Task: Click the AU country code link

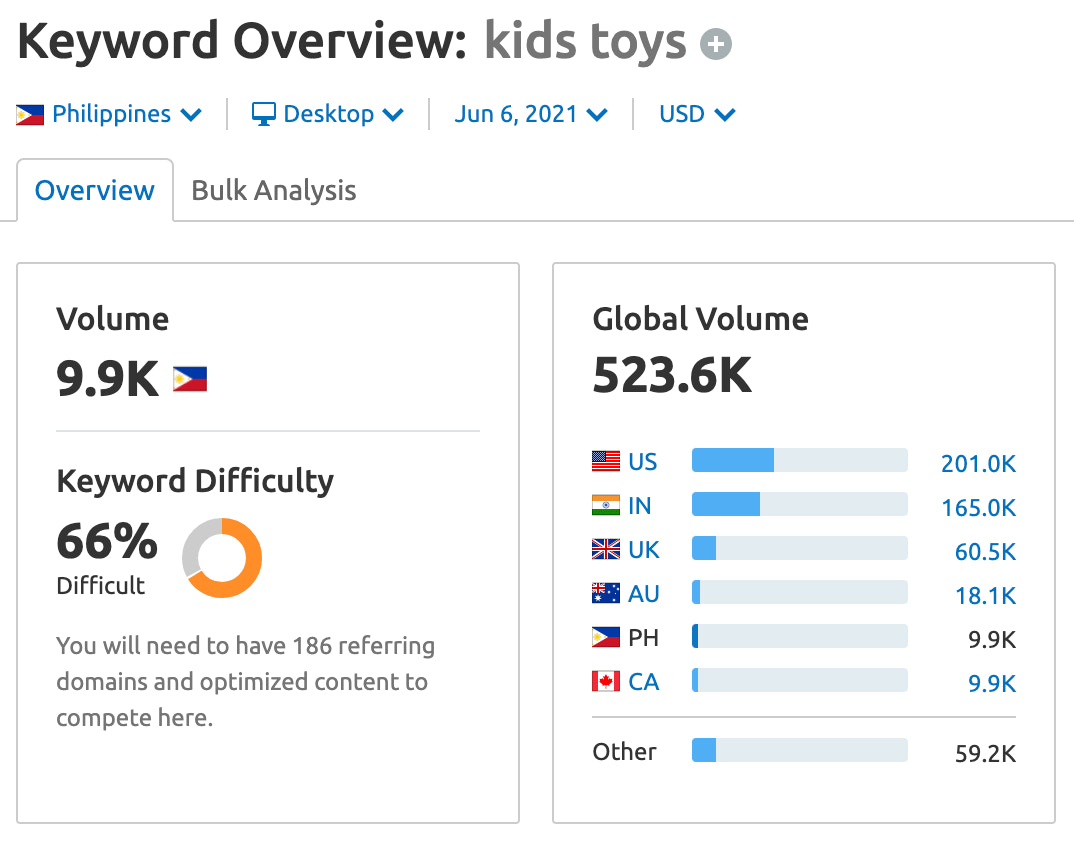Action: click(644, 594)
